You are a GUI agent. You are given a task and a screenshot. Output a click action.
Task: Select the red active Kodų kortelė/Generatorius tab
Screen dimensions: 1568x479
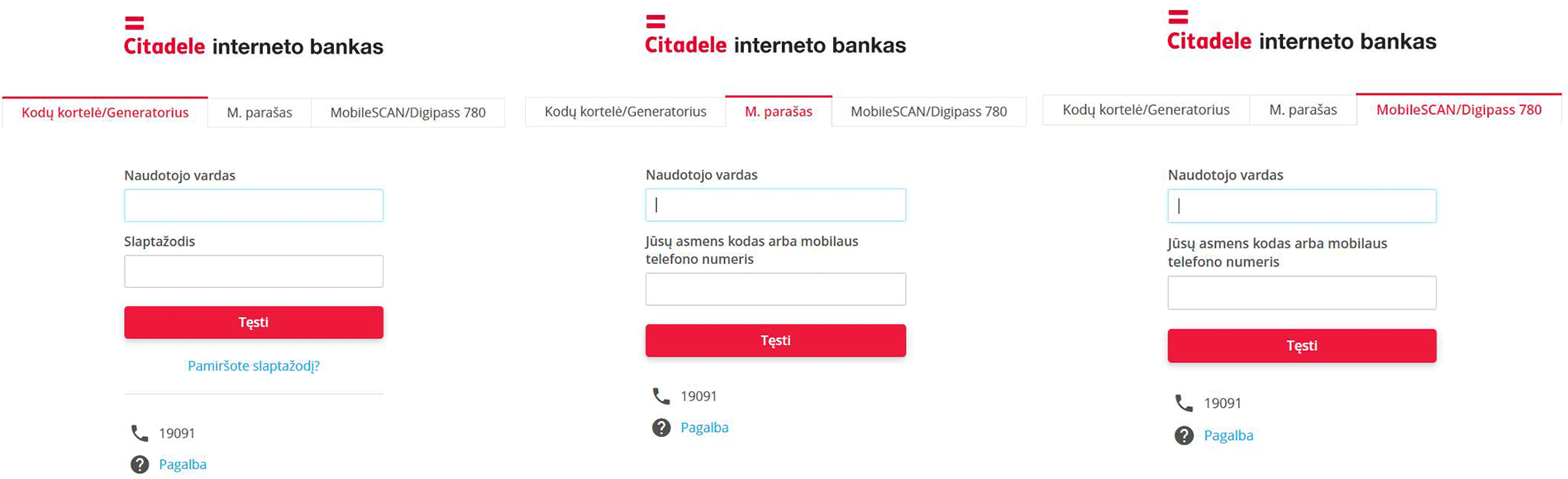point(105,113)
